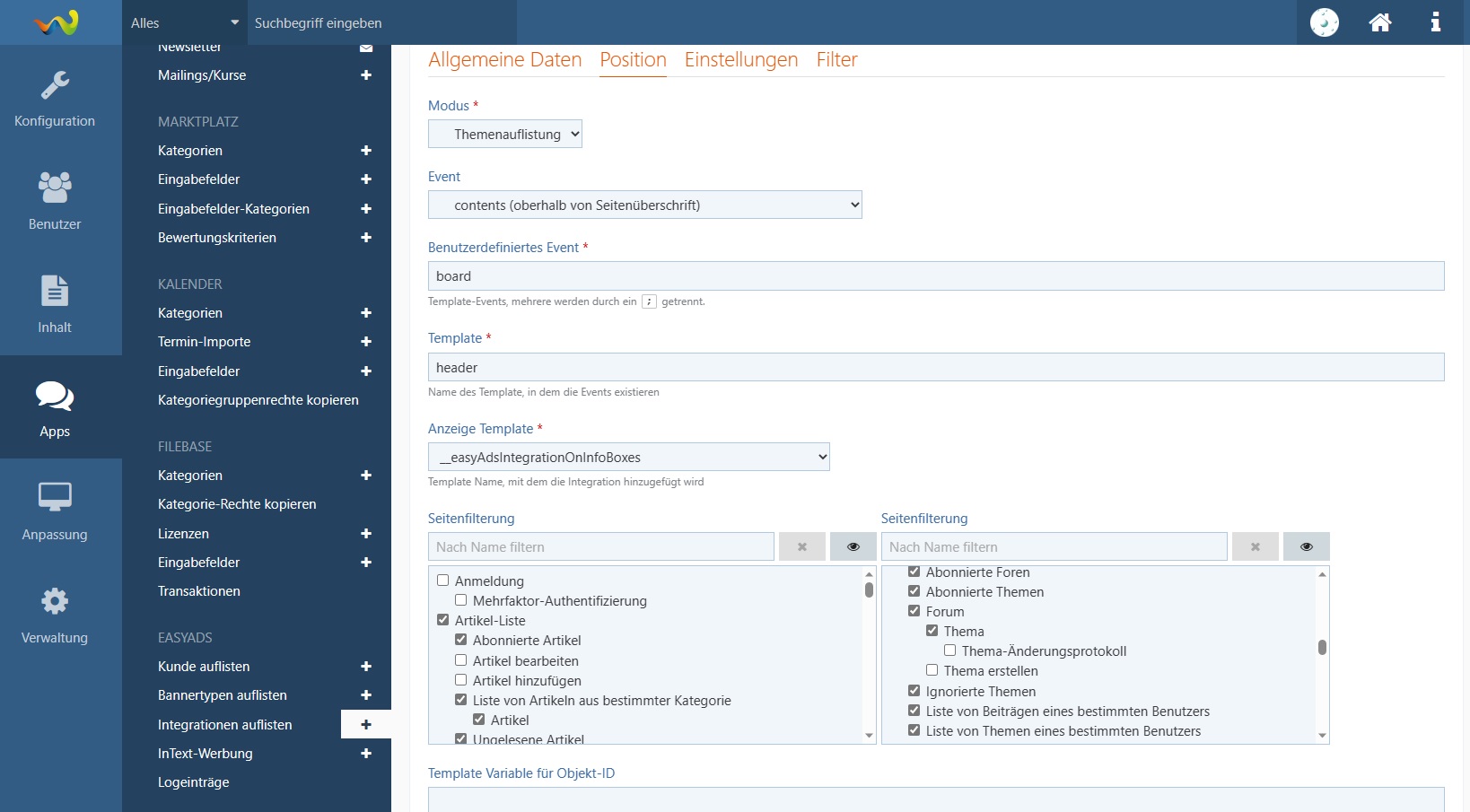
Task: Open Kategorie-Rechte kopieren link
Action: (x=237, y=504)
